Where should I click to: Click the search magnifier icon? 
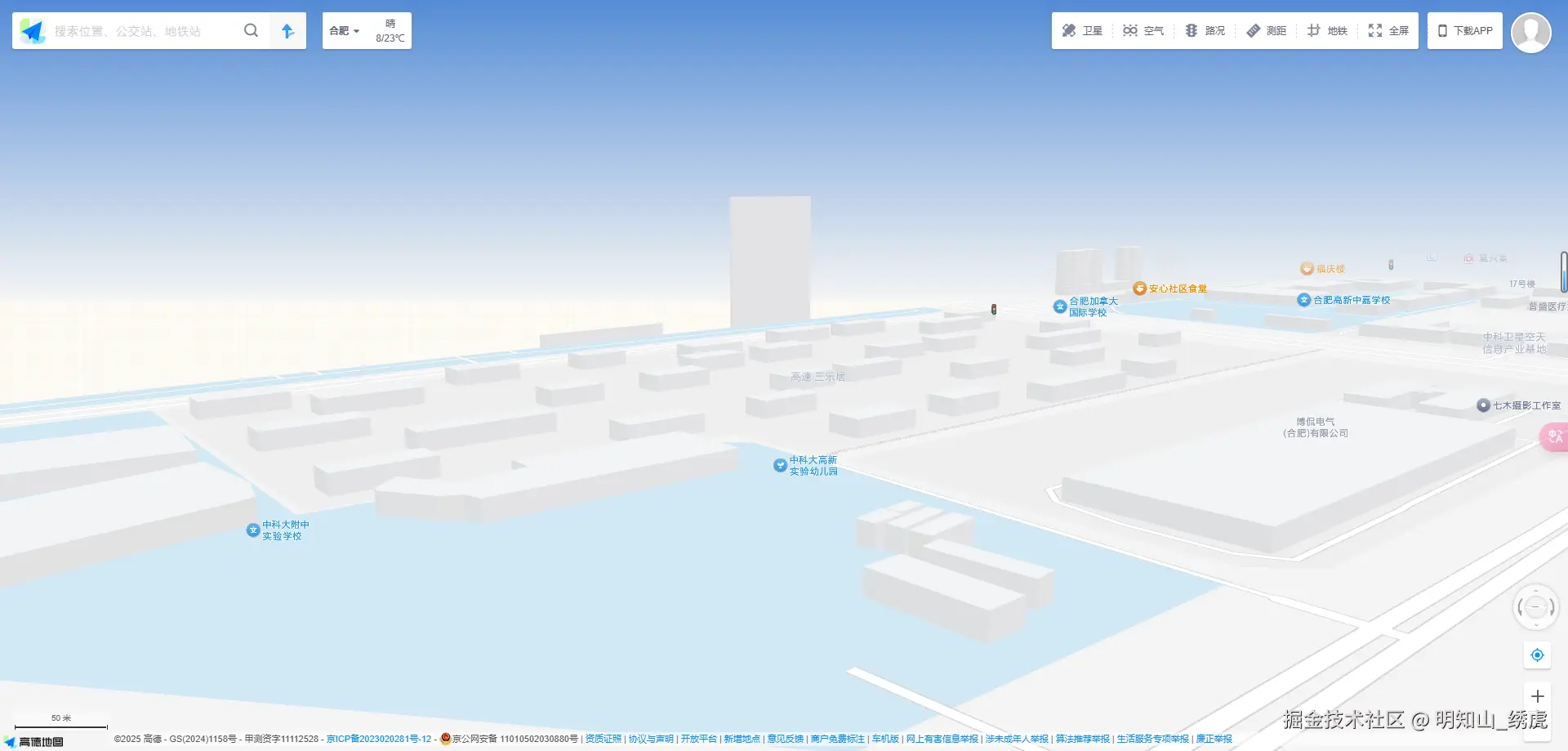(x=251, y=31)
